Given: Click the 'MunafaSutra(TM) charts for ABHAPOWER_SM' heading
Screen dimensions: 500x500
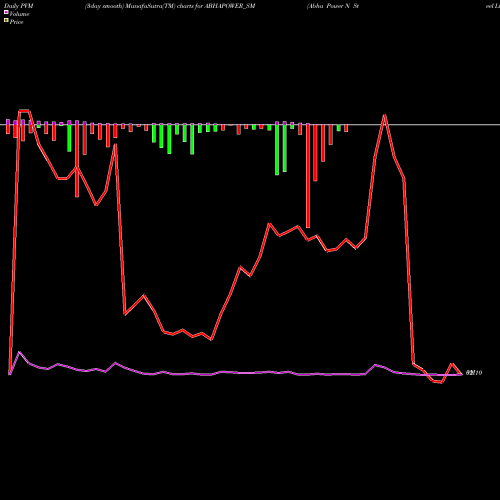Looking at the screenshot, I should (191, 6).
